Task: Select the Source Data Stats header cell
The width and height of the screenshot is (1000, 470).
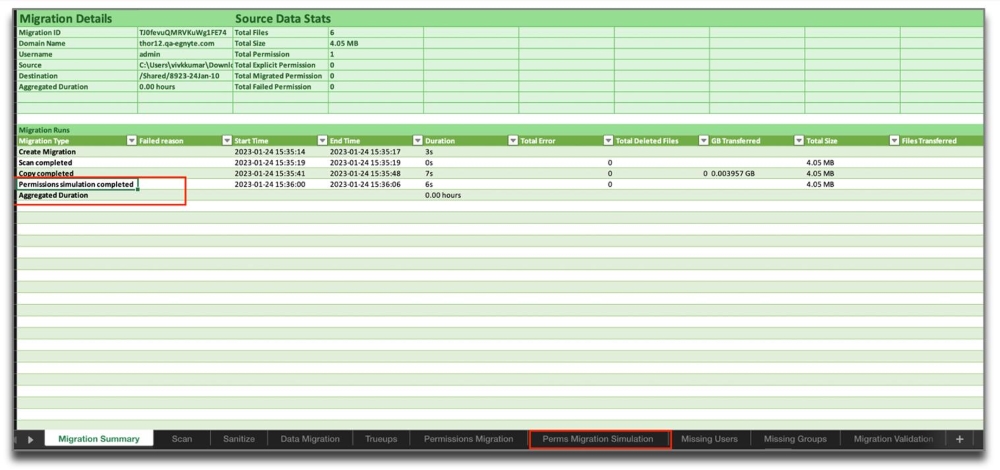Action: coord(283,18)
